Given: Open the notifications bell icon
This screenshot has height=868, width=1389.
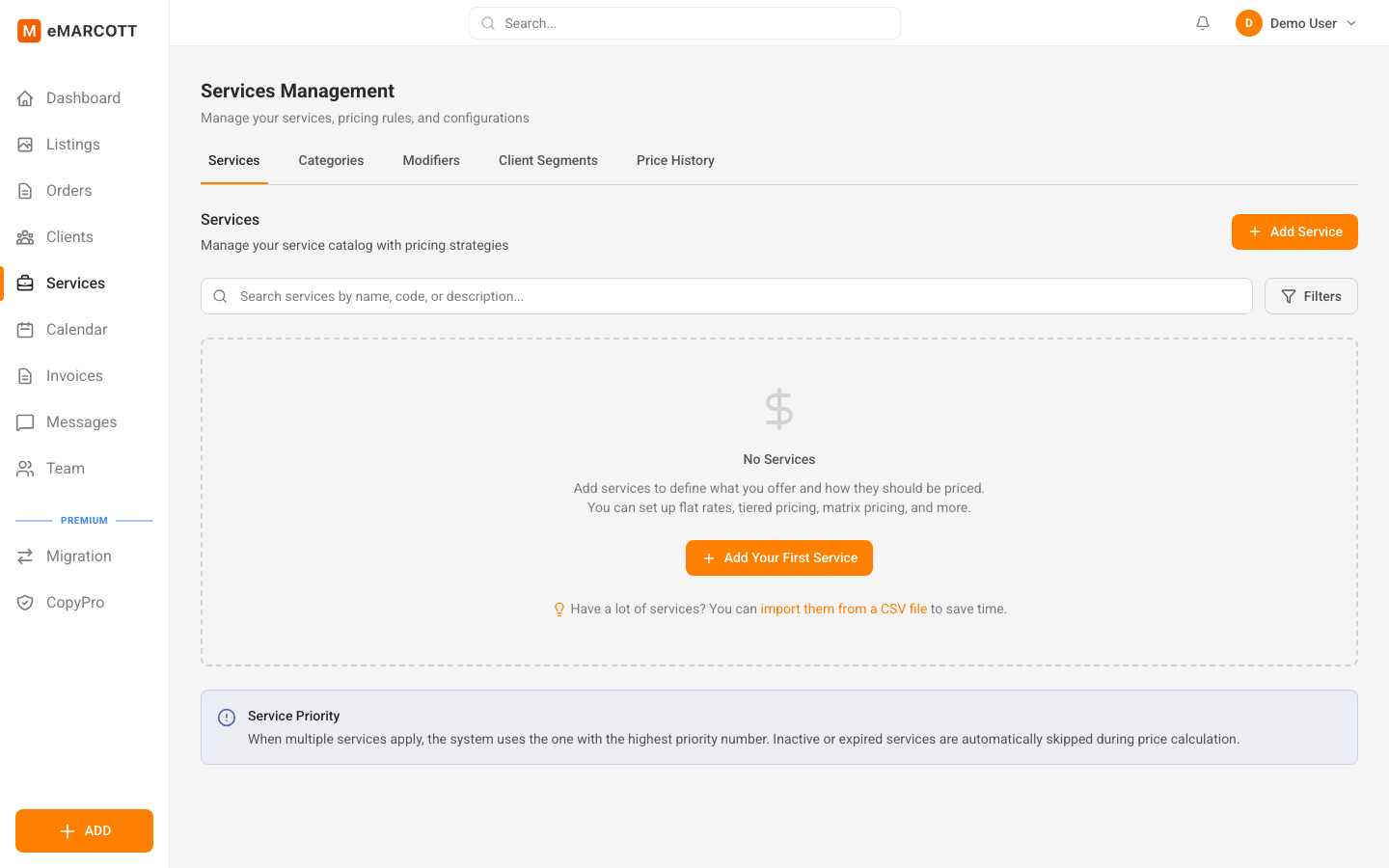Looking at the screenshot, I should (1202, 23).
